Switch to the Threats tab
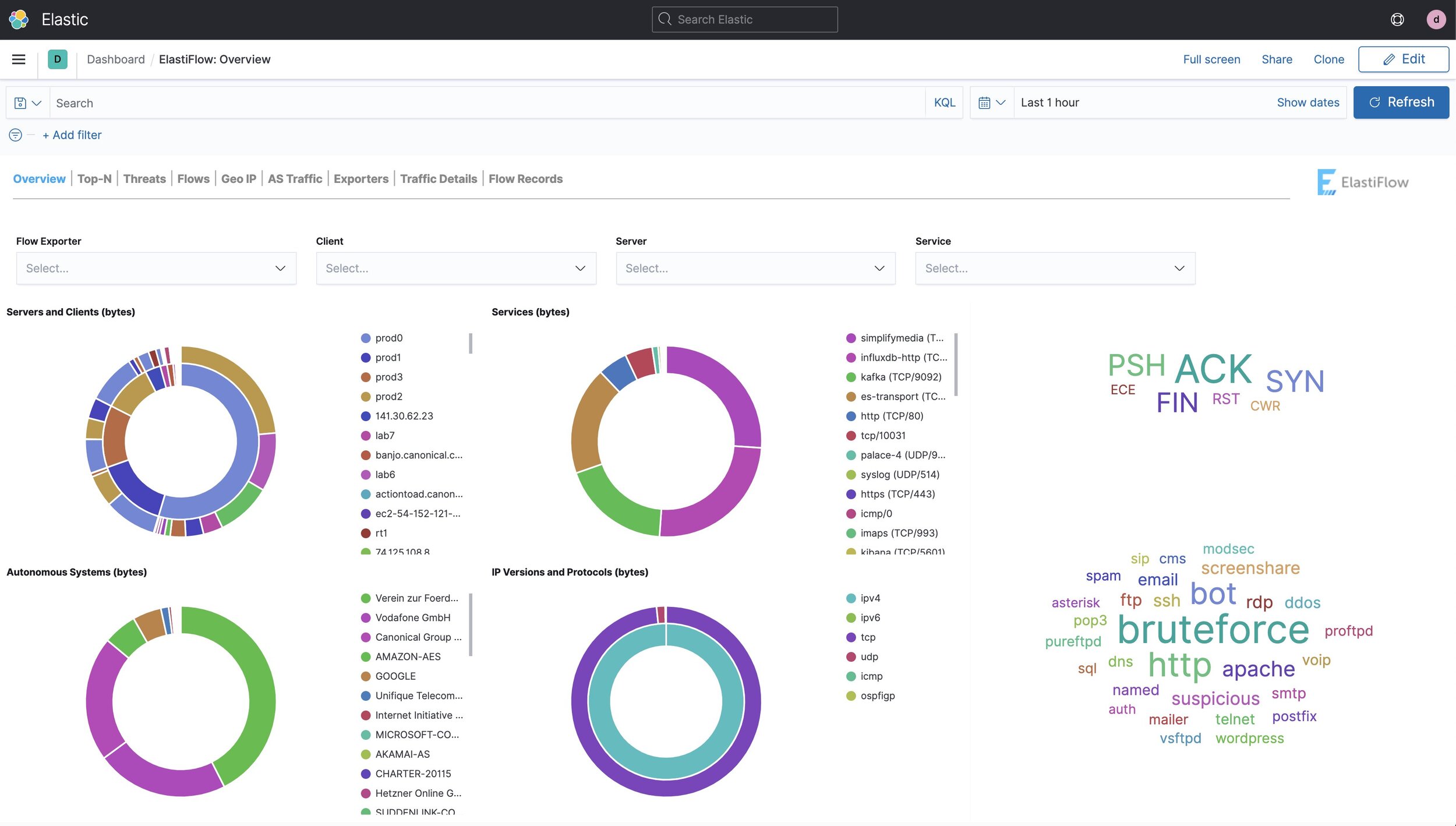Viewport: 1456px width, 826px height. (x=144, y=179)
